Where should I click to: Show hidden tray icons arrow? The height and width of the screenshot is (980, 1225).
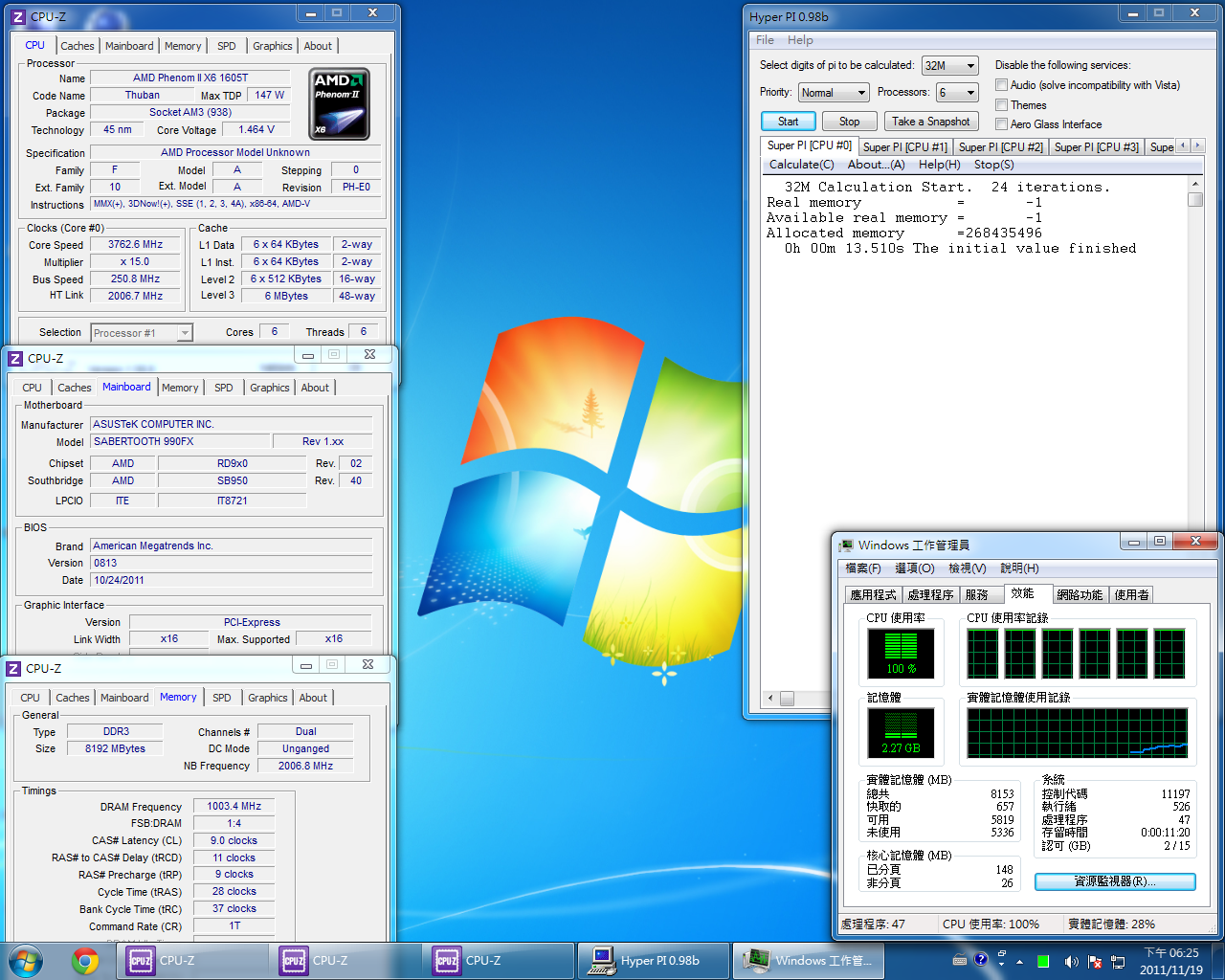(1019, 962)
